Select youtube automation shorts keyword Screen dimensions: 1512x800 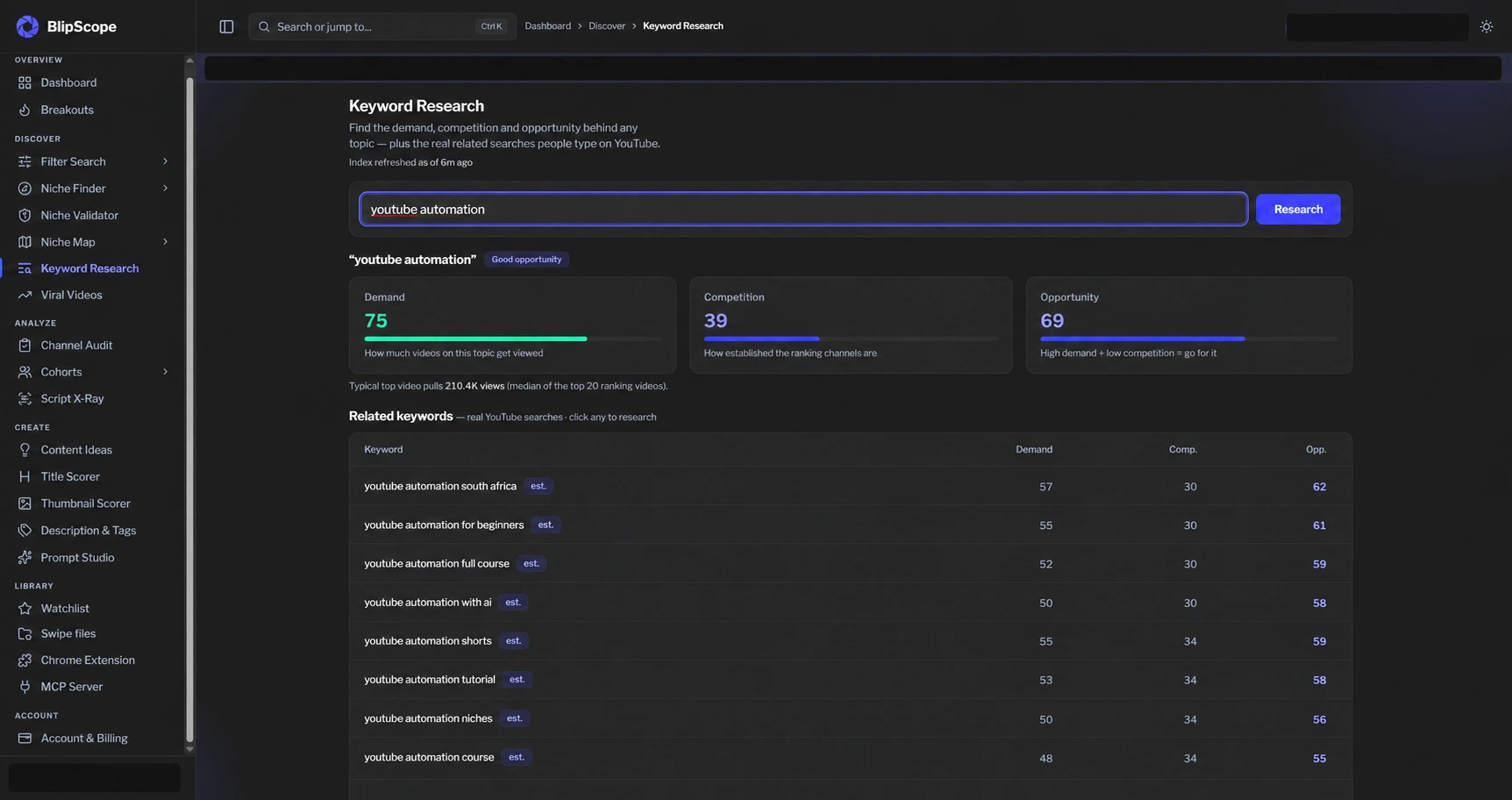tap(428, 641)
